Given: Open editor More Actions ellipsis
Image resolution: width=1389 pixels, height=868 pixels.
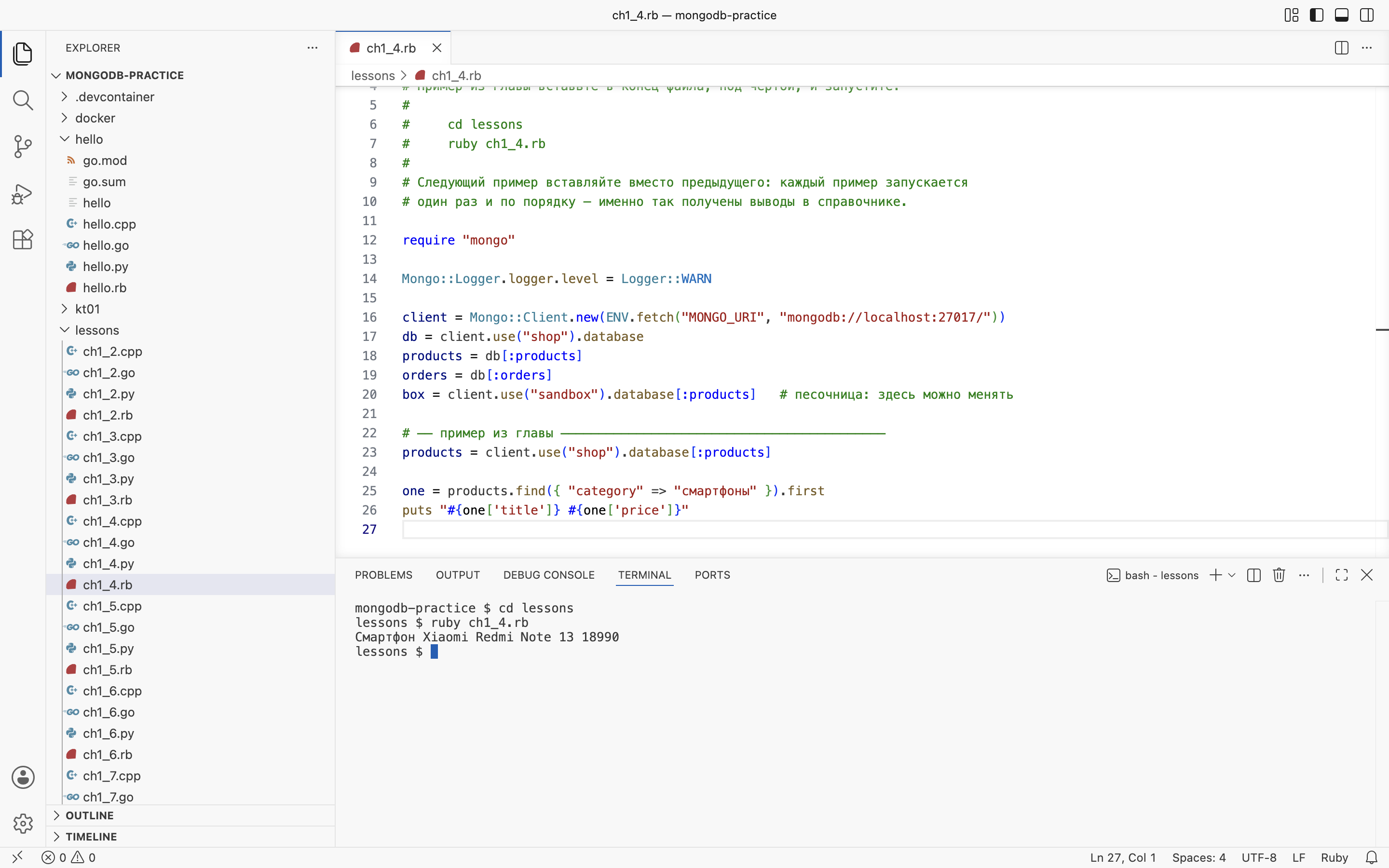Looking at the screenshot, I should click(x=1367, y=48).
